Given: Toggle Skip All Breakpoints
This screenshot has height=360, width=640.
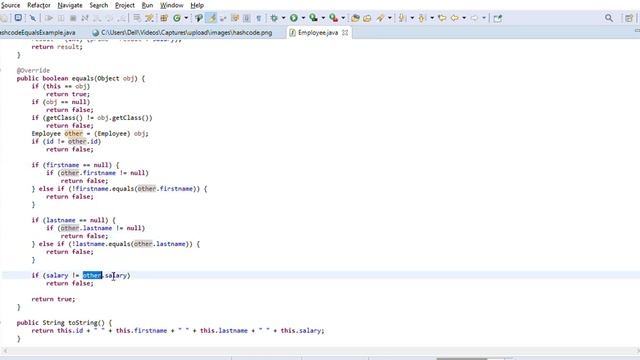Looking at the screenshot, I should [x=33, y=18].
